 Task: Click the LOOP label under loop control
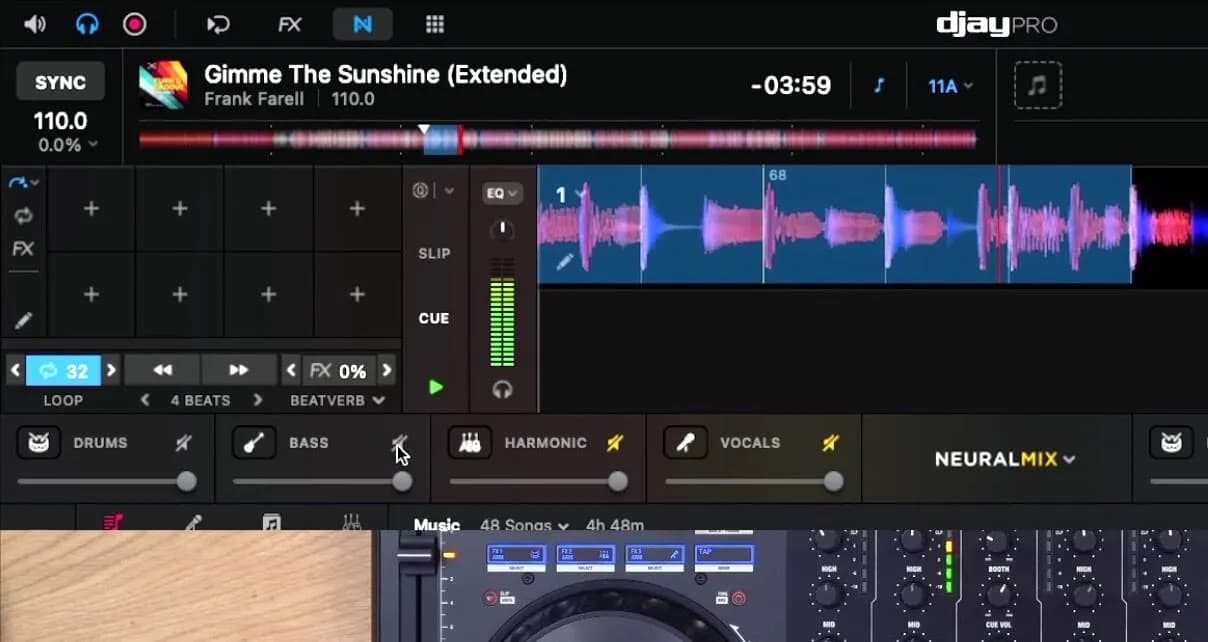[63, 400]
